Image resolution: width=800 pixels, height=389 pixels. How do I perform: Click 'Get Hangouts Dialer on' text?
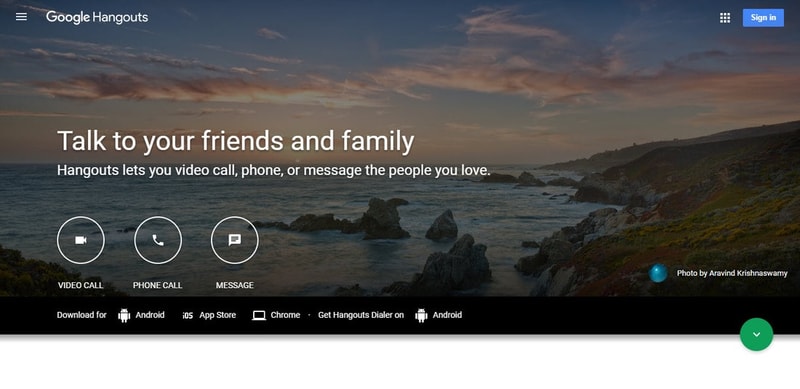click(x=361, y=315)
